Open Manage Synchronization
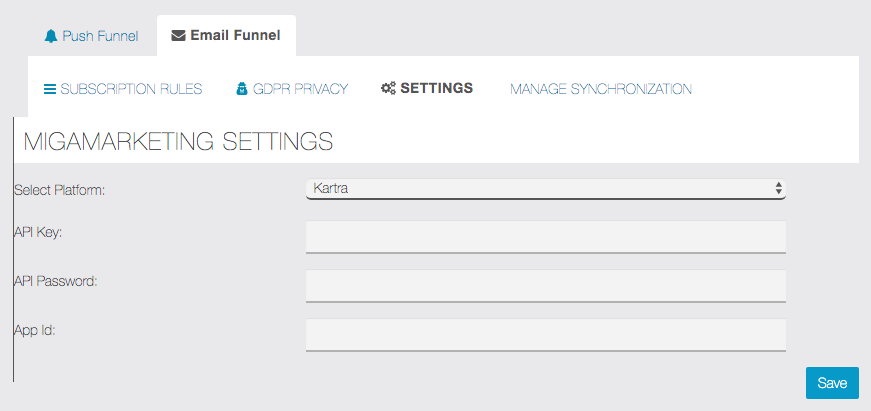871x411 pixels. click(601, 89)
